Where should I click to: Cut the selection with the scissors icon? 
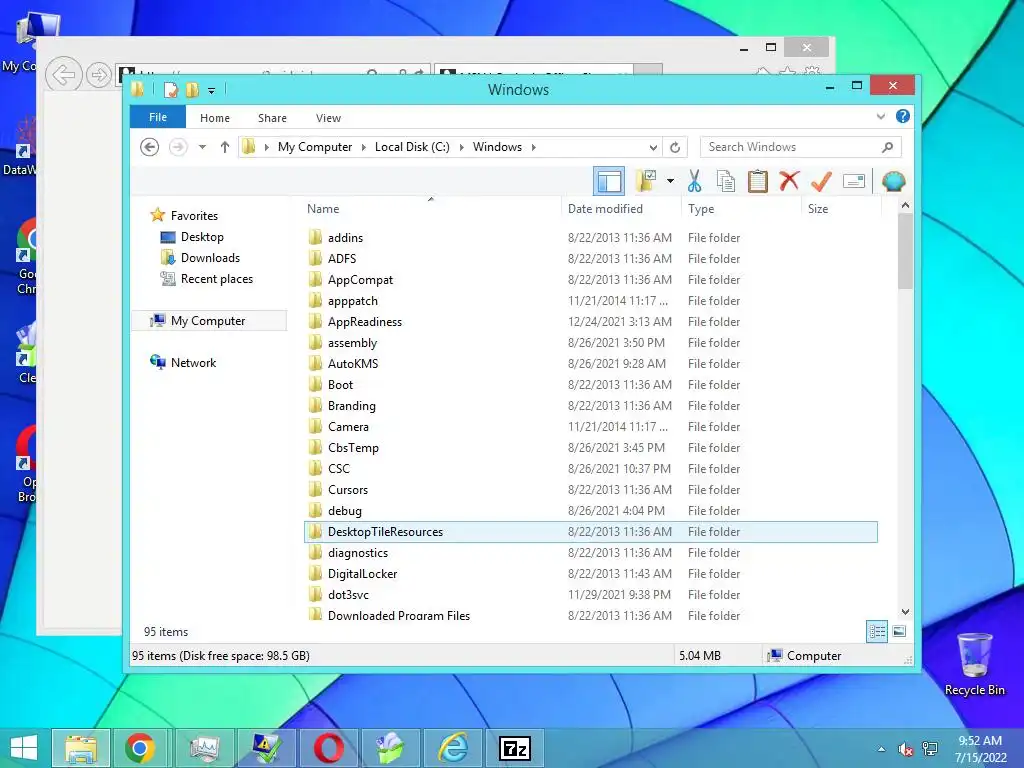point(694,181)
